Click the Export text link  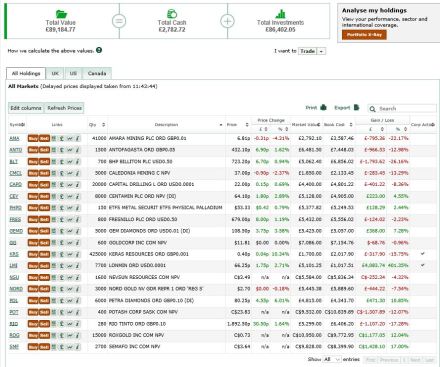pos(342,108)
